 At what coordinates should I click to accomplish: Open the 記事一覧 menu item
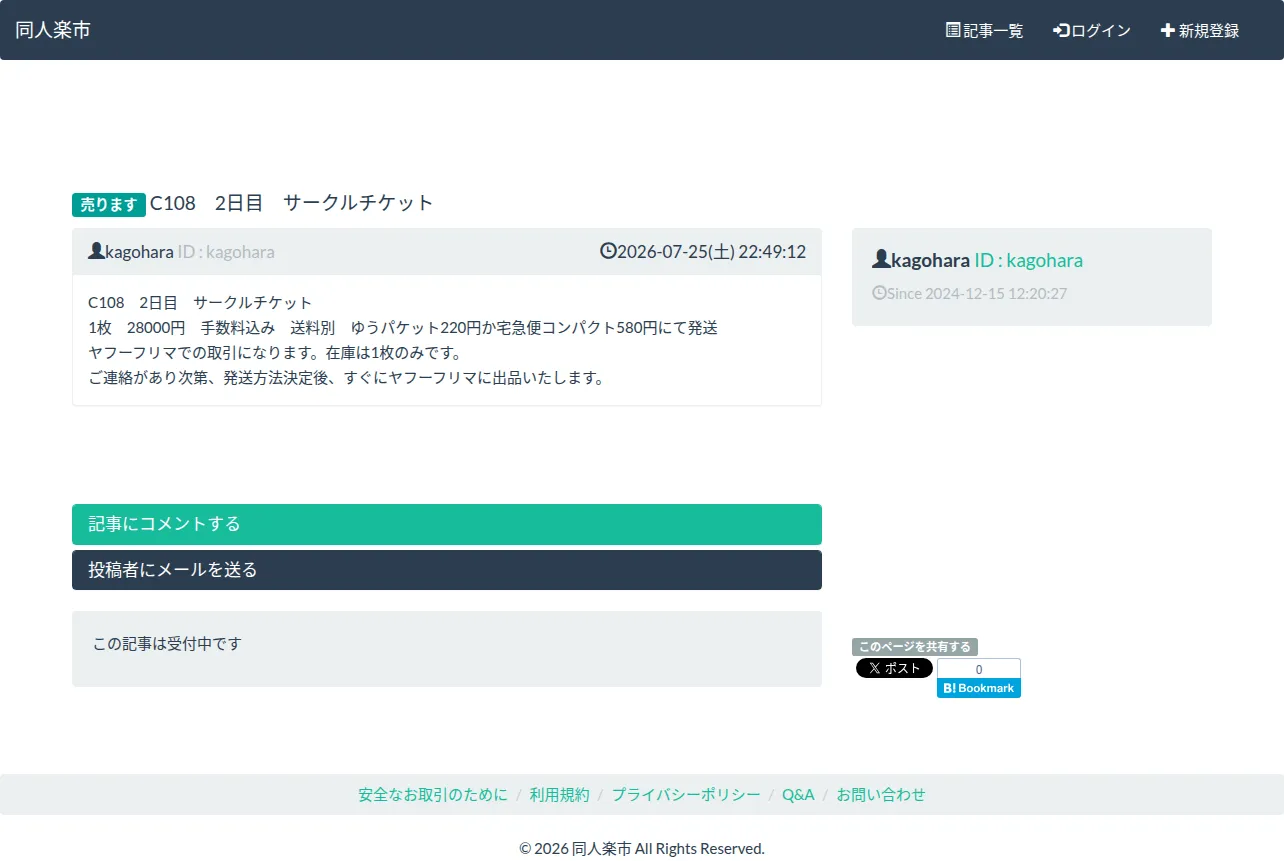(985, 30)
